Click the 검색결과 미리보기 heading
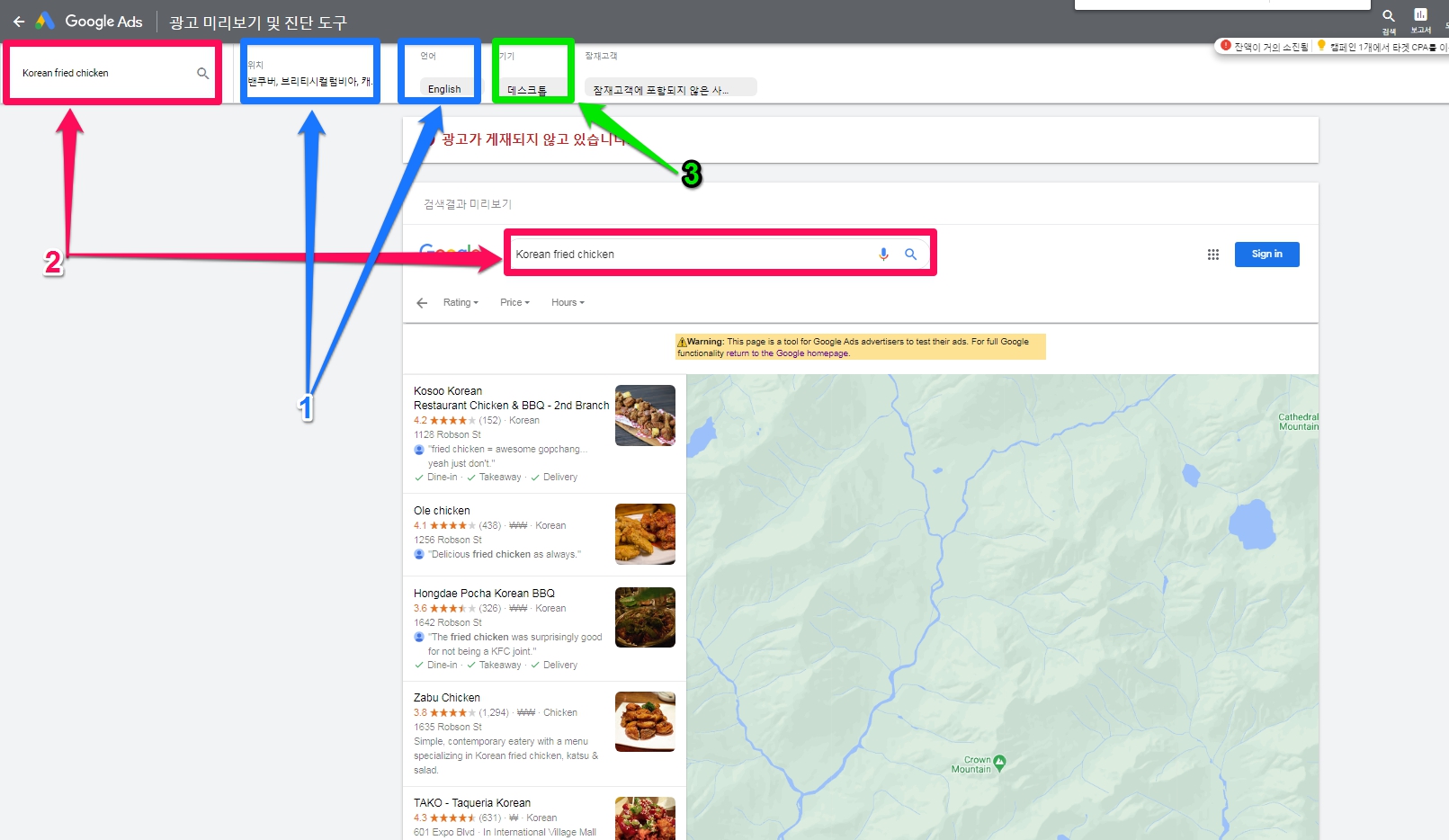Image resolution: width=1449 pixels, height=840 pixels. (x=468, y=204)
